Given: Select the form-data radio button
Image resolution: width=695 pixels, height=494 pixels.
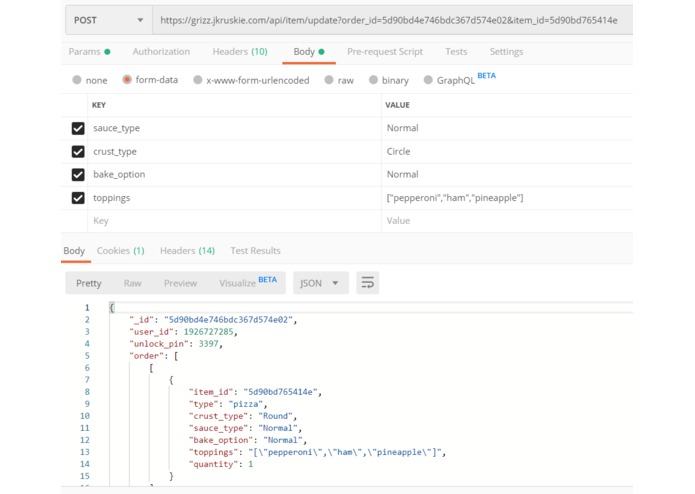Looking at the screenshot, I should click(x=127, y=79).
